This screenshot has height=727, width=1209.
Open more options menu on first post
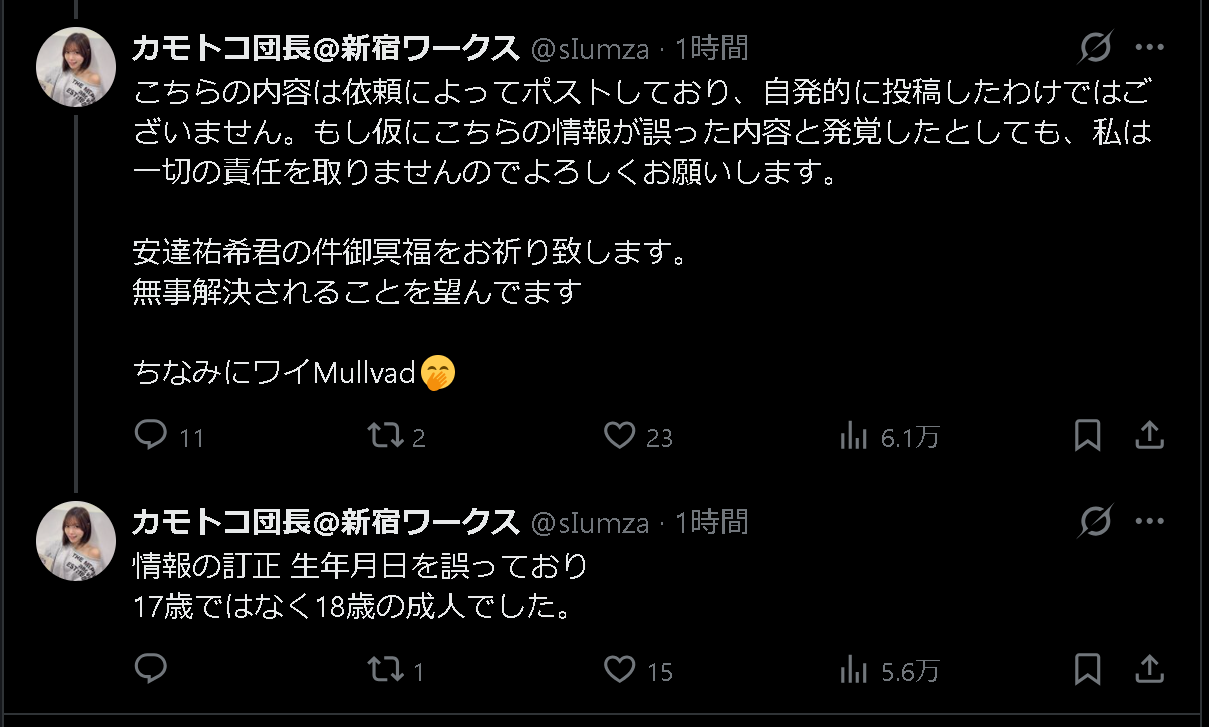pos(1150,48)
